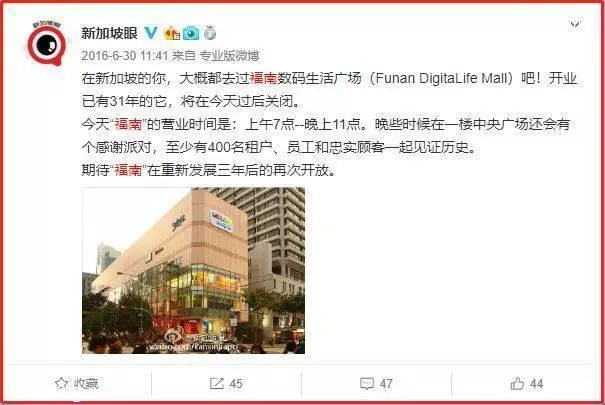Click the comment count 47
605x405 pixels.
tap(386, 384)
